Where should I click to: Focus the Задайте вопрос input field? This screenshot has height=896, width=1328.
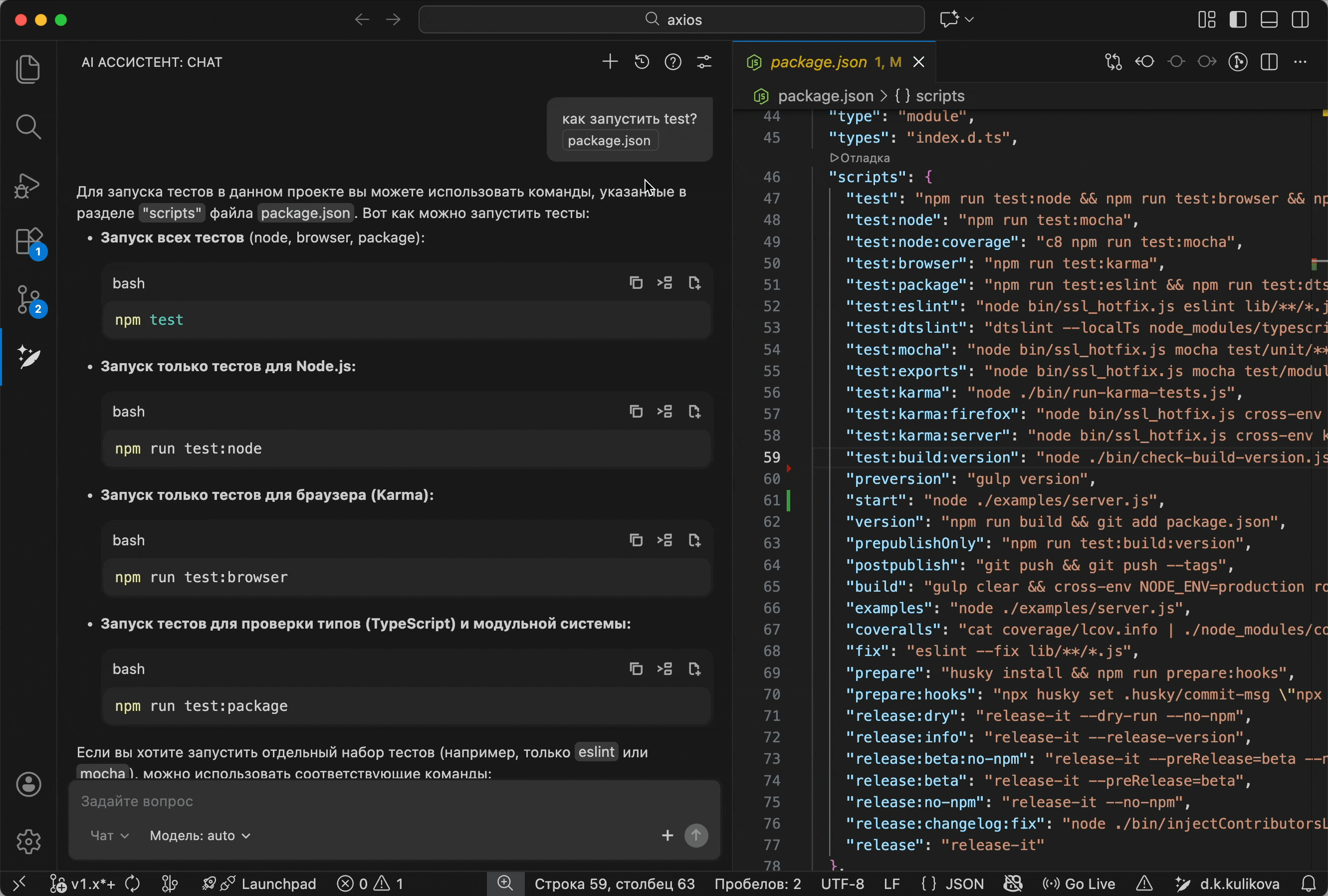pos(394,801)
